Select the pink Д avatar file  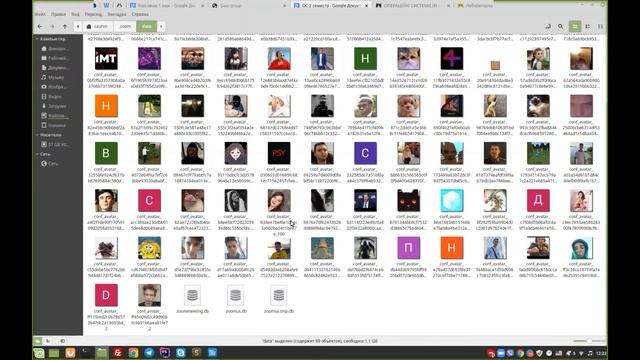[538, 200]
